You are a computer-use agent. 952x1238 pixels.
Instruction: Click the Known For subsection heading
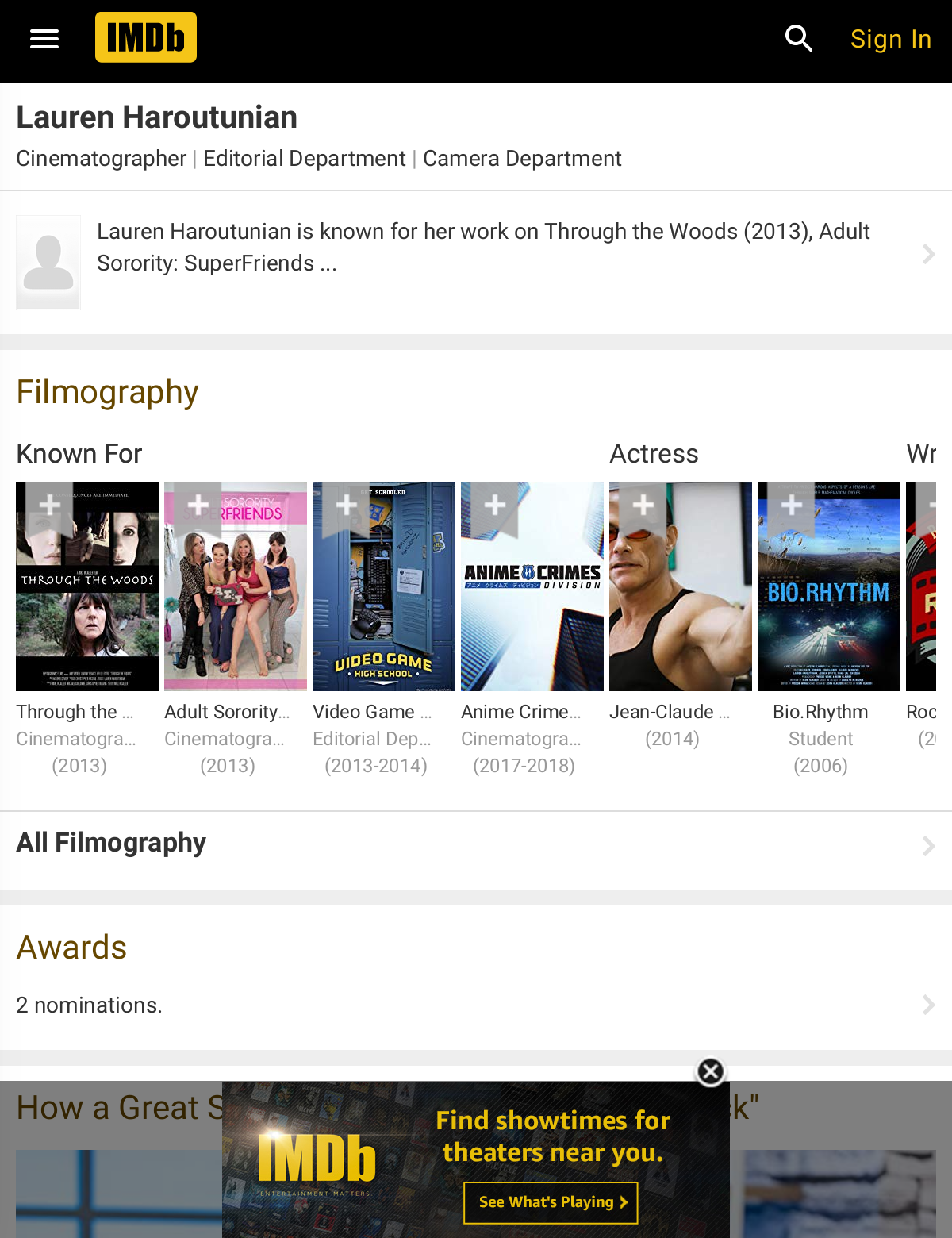(x=79, y=454)
